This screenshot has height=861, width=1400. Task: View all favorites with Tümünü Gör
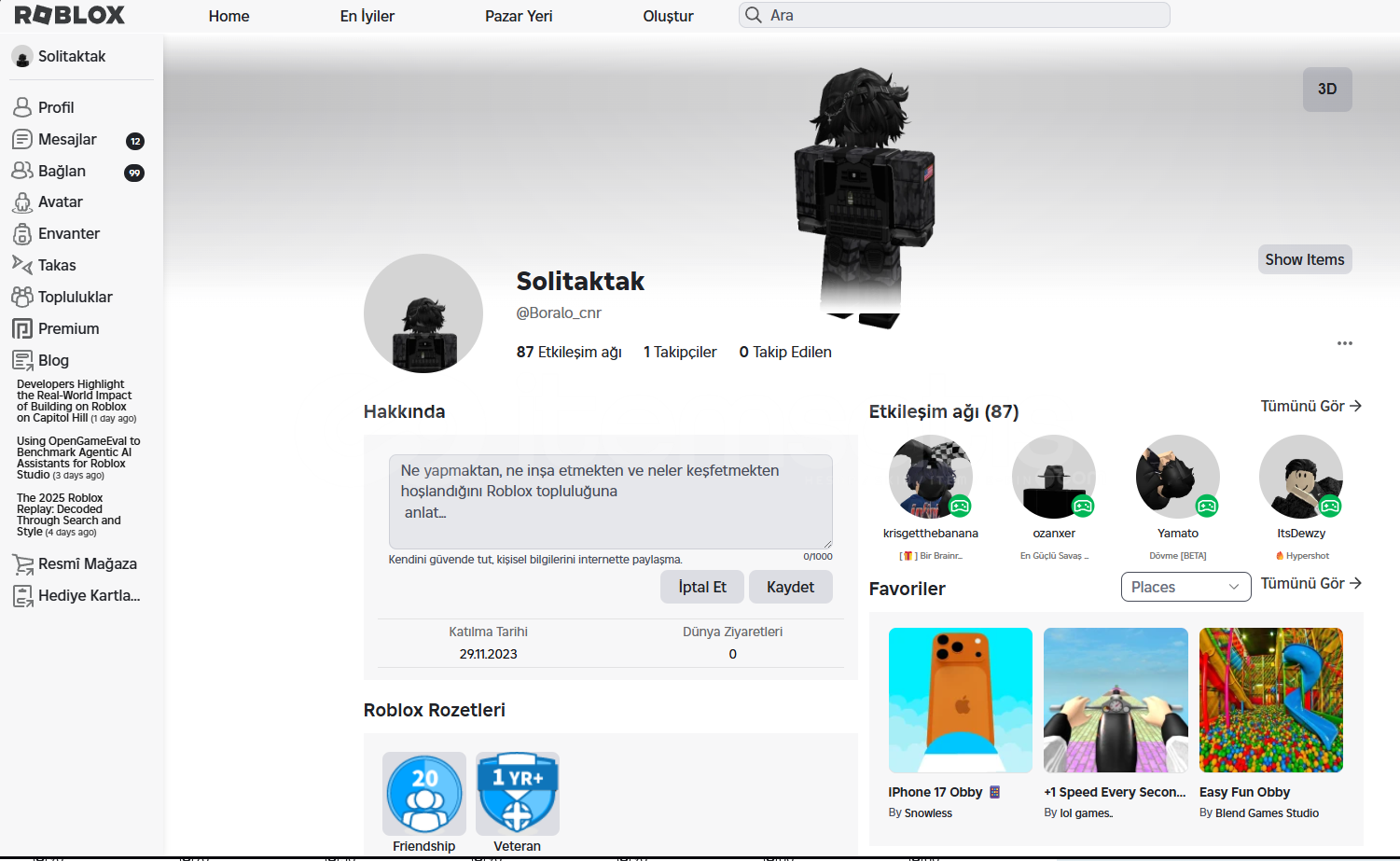pos(1311,583)
